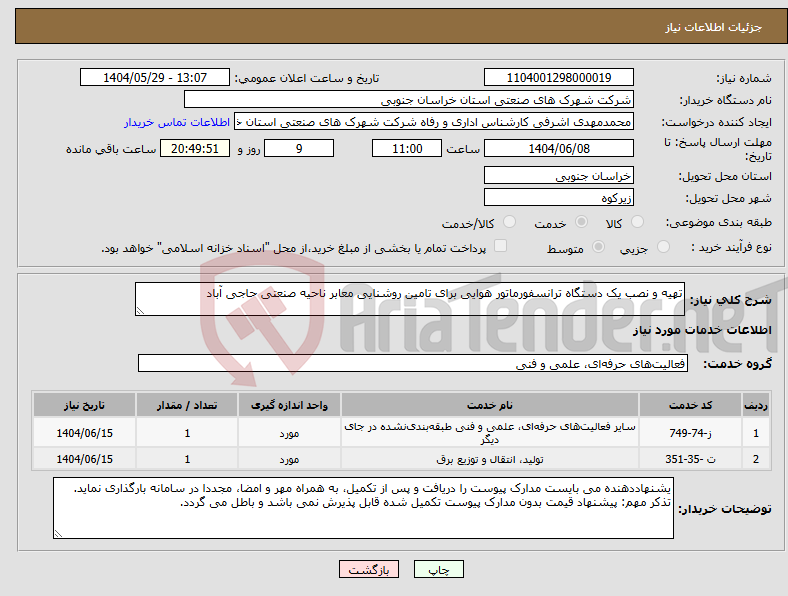The width and height of the screenshot is (788, 596).
Task: Click the row 1 date 1404/06/15
Action: pyautogui.click(x=84, y=433)
